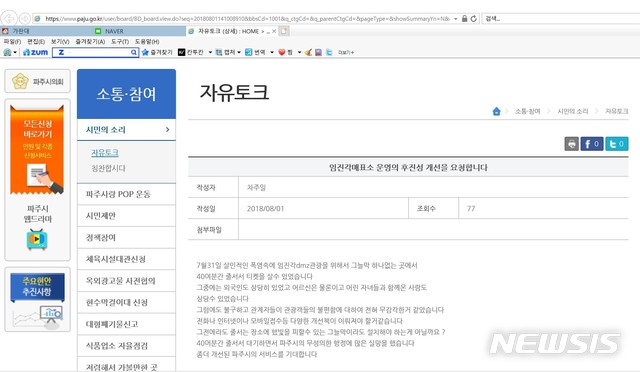Image resolution: width=640 pixels, height=372 pixels.
Task: Click the 소통·참여 blue sidebar header
Action: [126, 94]
